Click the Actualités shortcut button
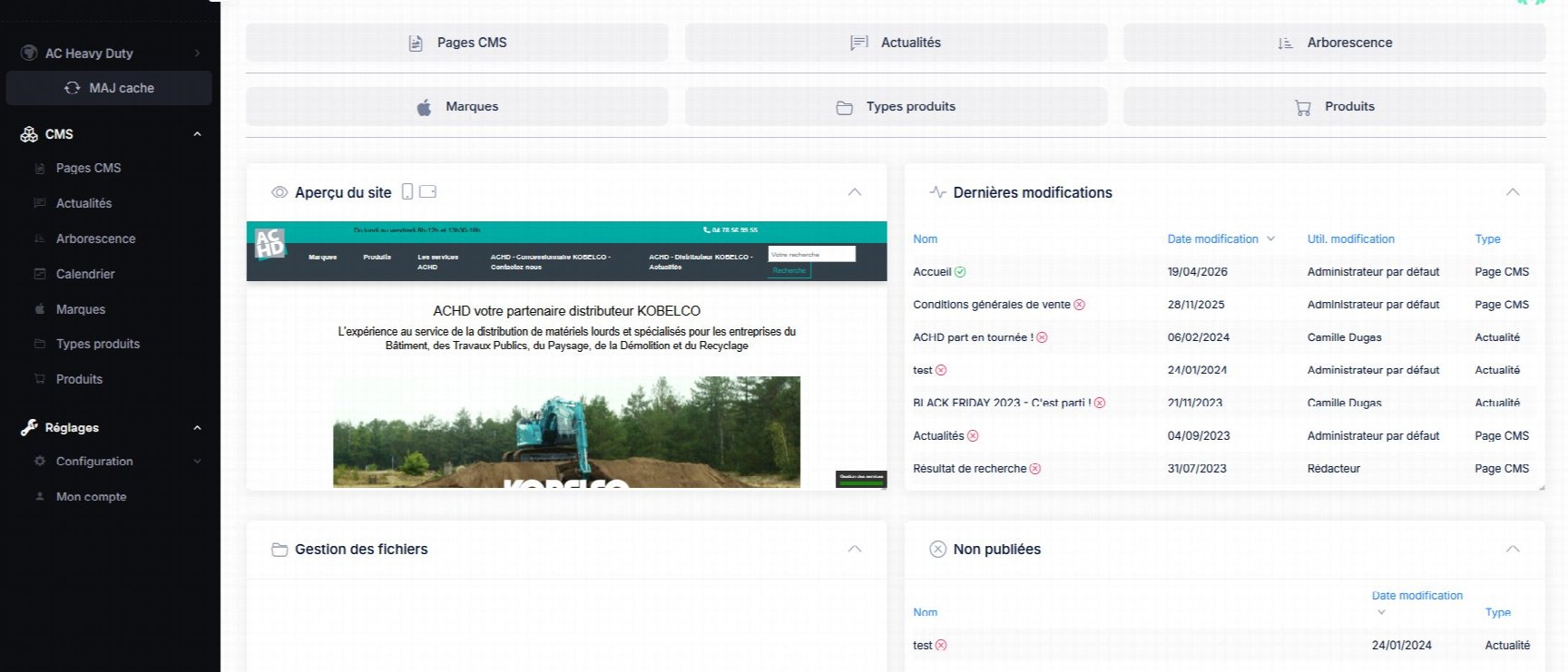Viewport: 1568px width, 672px height. pos(896,43)
